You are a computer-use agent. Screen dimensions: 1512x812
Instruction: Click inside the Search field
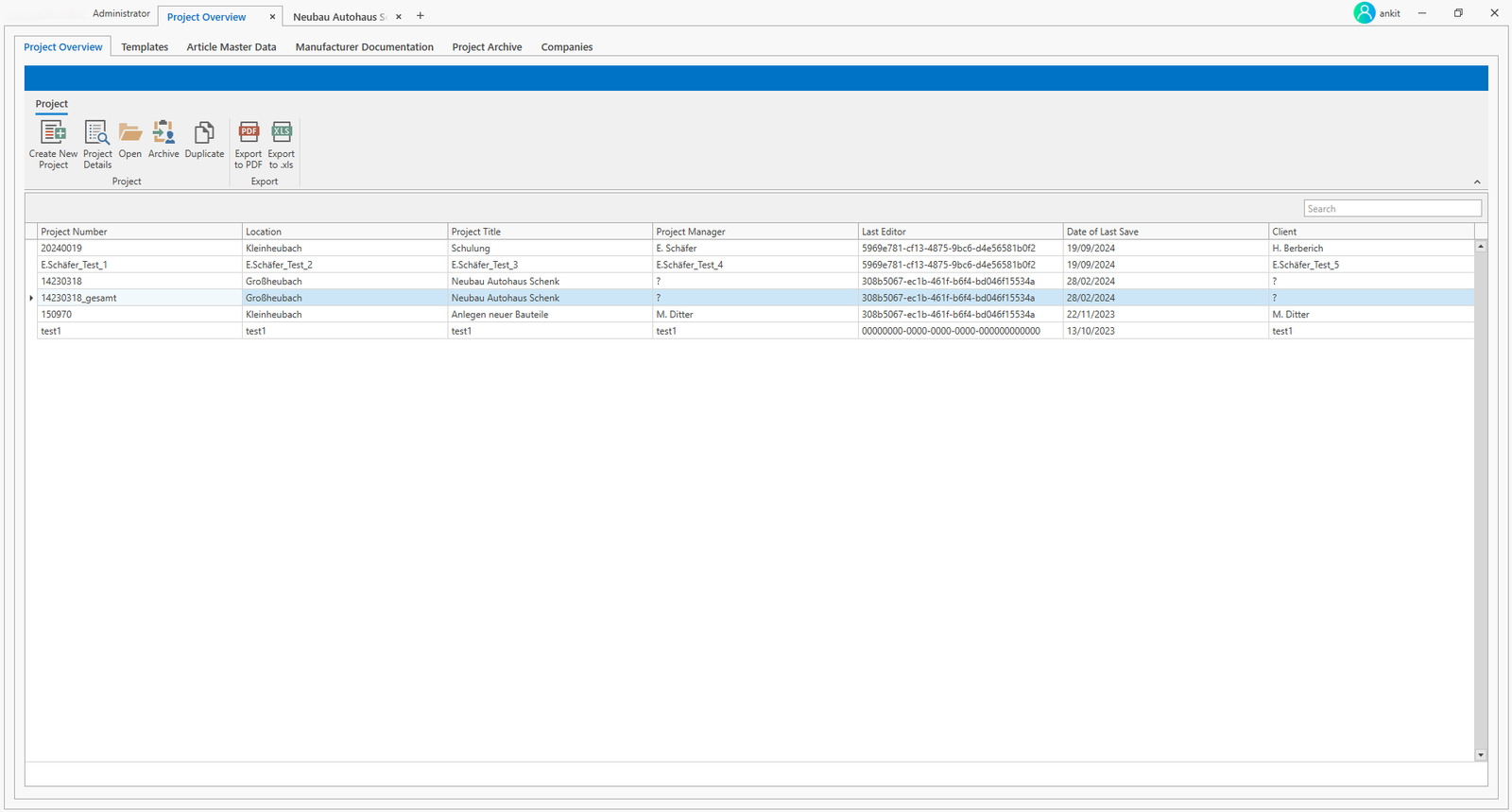click(1392, 209)
